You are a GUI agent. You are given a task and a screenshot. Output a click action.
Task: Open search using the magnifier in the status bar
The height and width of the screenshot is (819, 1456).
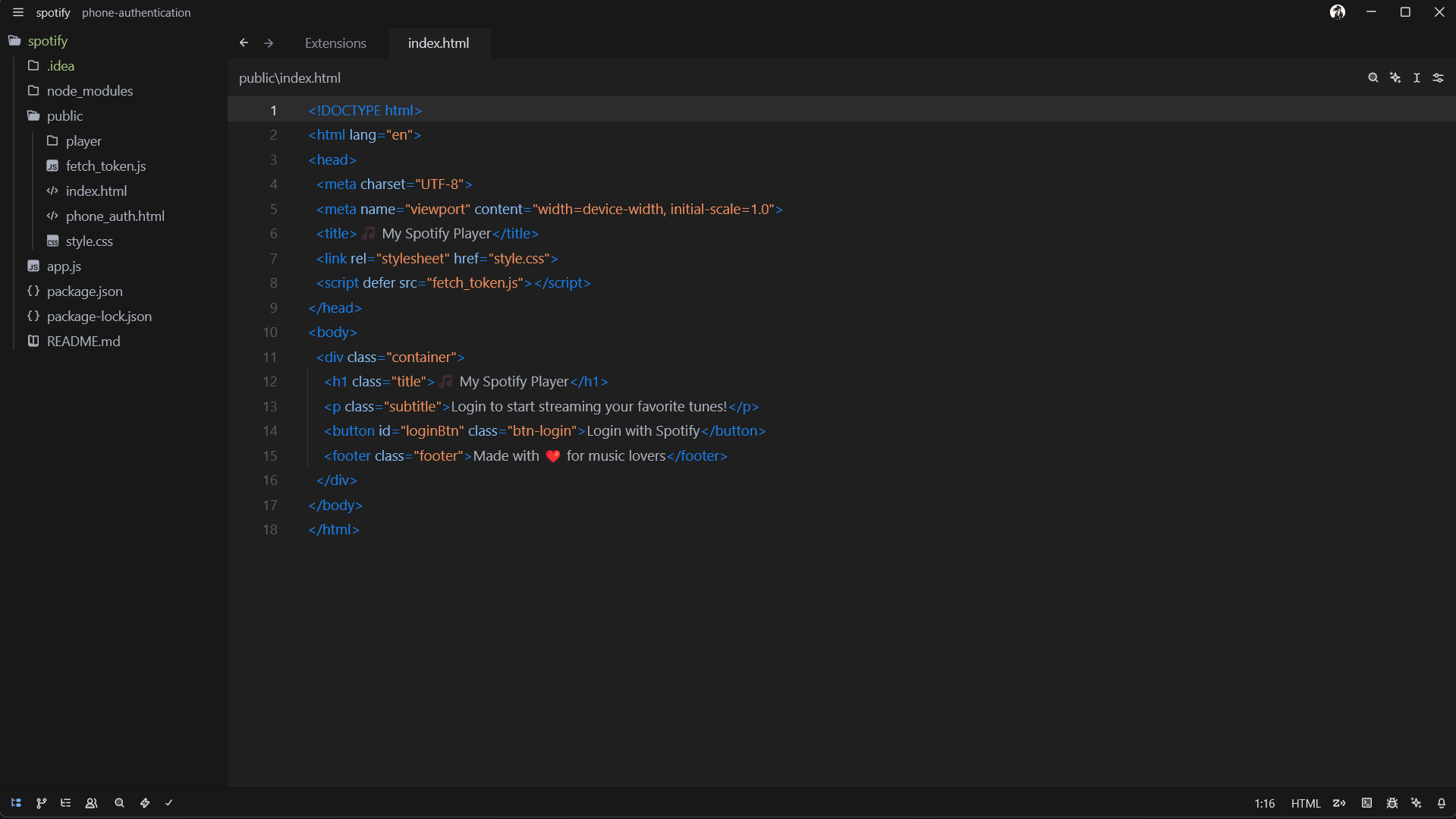click(x=119, y=803)
